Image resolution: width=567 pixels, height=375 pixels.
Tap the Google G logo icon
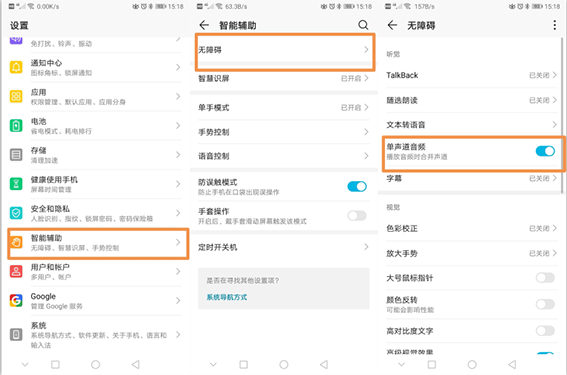click(x=16, y=301)
